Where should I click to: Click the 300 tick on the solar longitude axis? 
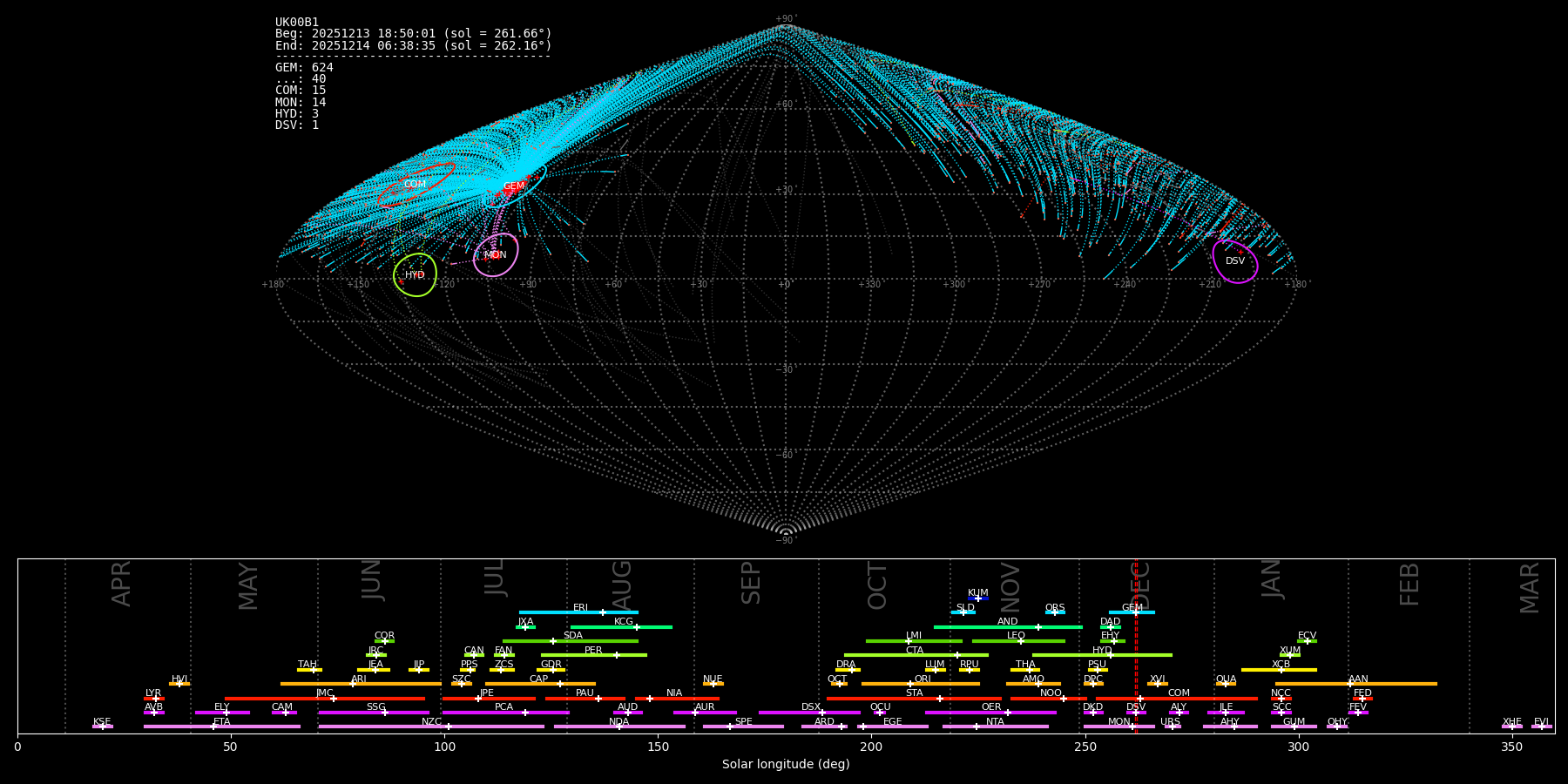point(1298,747)
